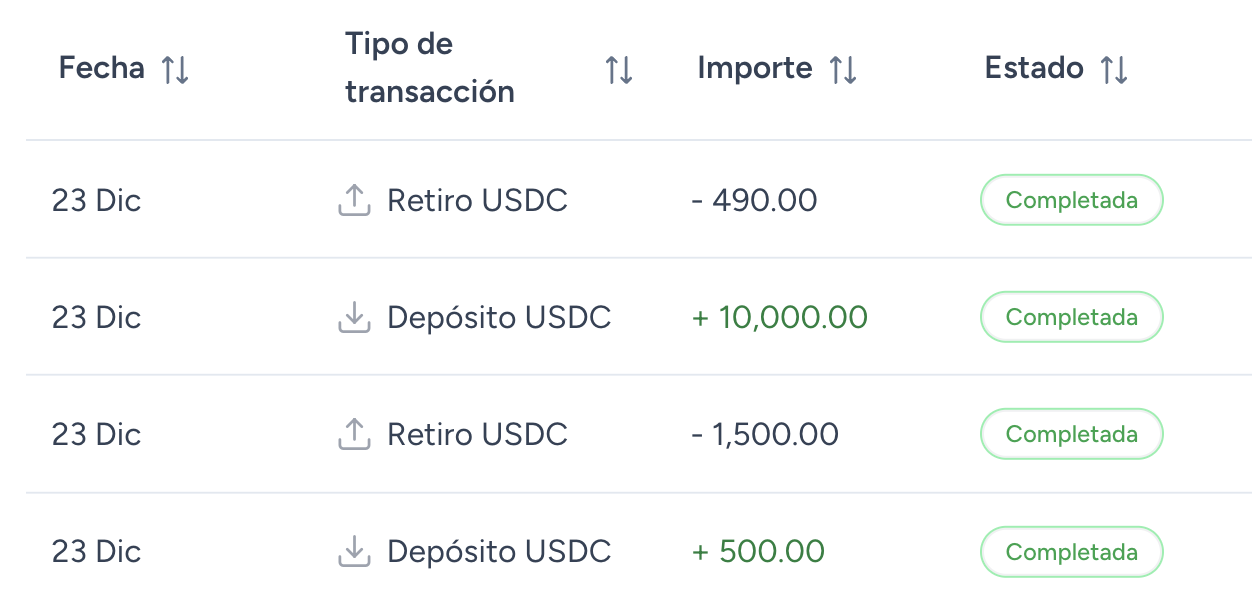Click the deposit icon on the 500.00 row

point(353,550)
